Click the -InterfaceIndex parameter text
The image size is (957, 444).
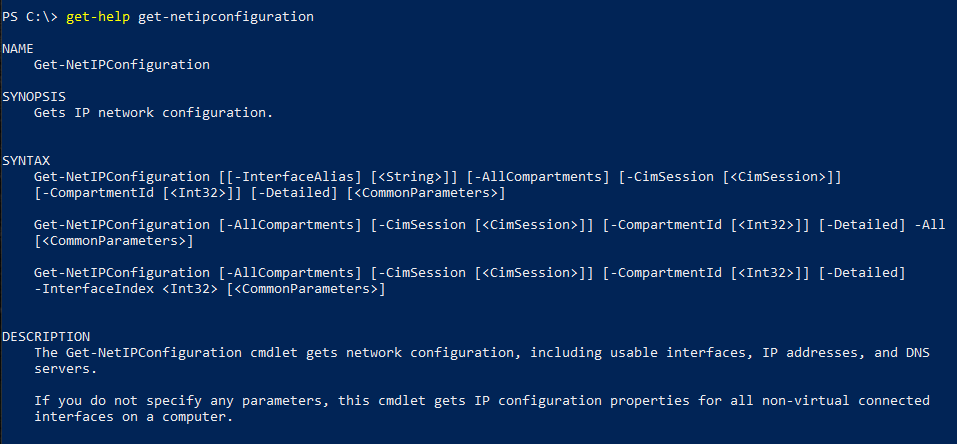[x=100, y=289]
